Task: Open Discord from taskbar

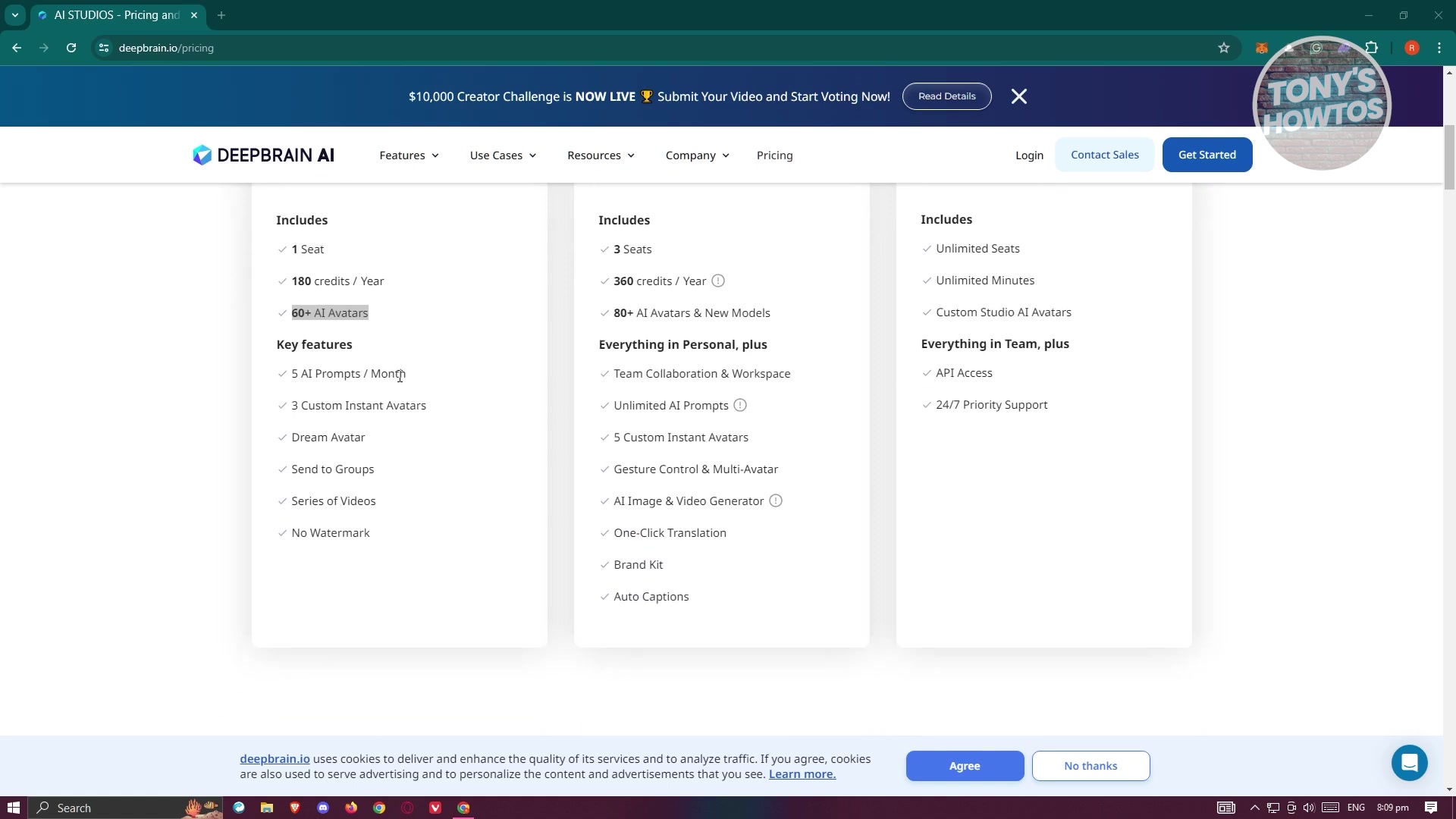Action: 323,808
